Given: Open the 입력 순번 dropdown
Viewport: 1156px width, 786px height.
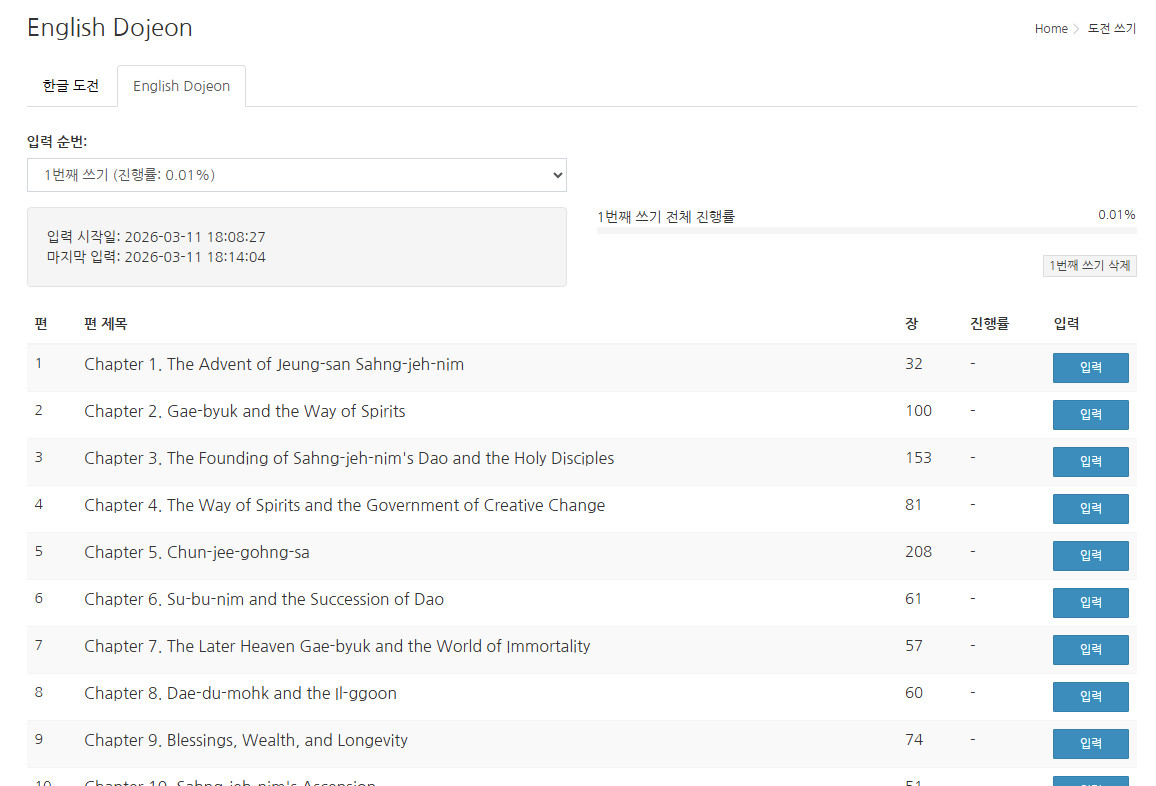Looking at the screenshot, I should 296,175.
